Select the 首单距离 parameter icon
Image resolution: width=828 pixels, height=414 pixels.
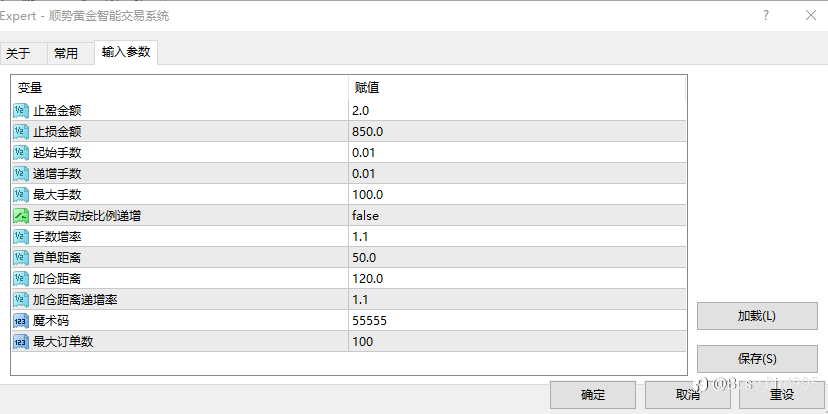[x=21, y=258]
